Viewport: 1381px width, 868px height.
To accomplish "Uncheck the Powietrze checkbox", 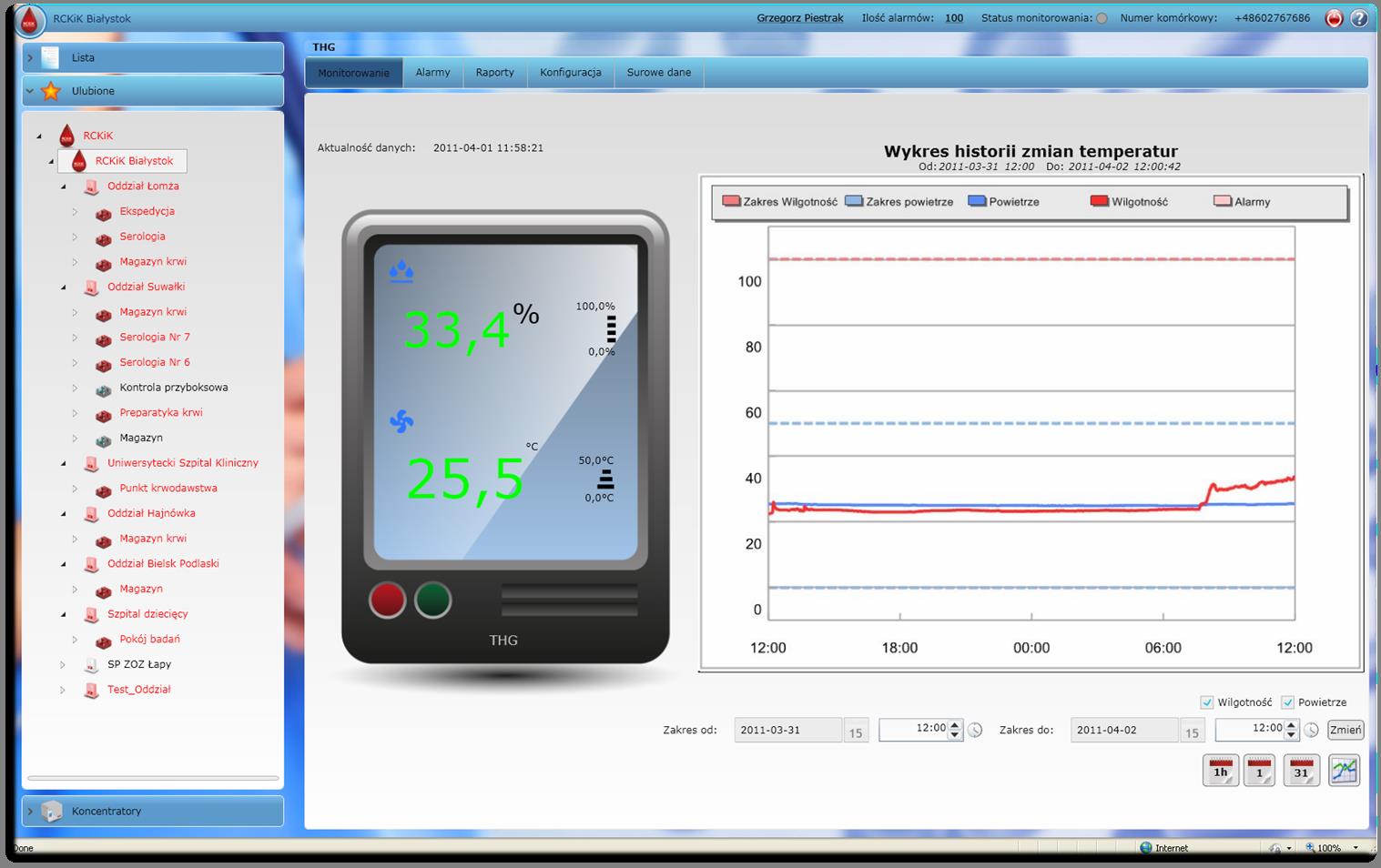I will 1288,702.
